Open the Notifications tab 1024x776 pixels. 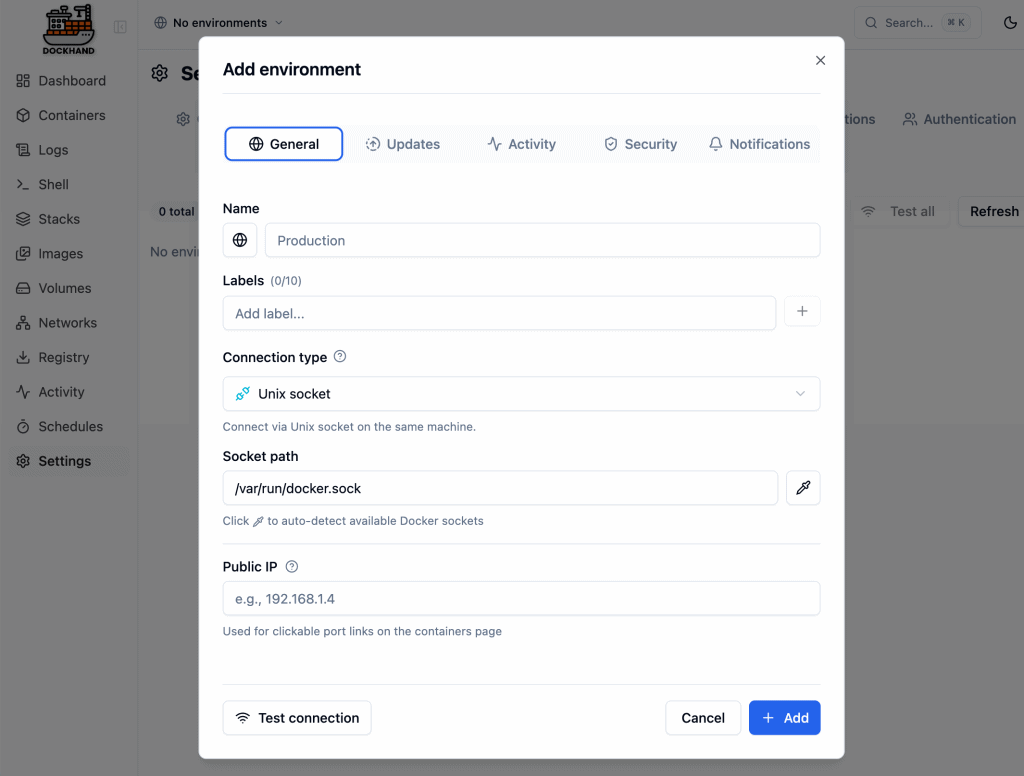pos(759,144)
